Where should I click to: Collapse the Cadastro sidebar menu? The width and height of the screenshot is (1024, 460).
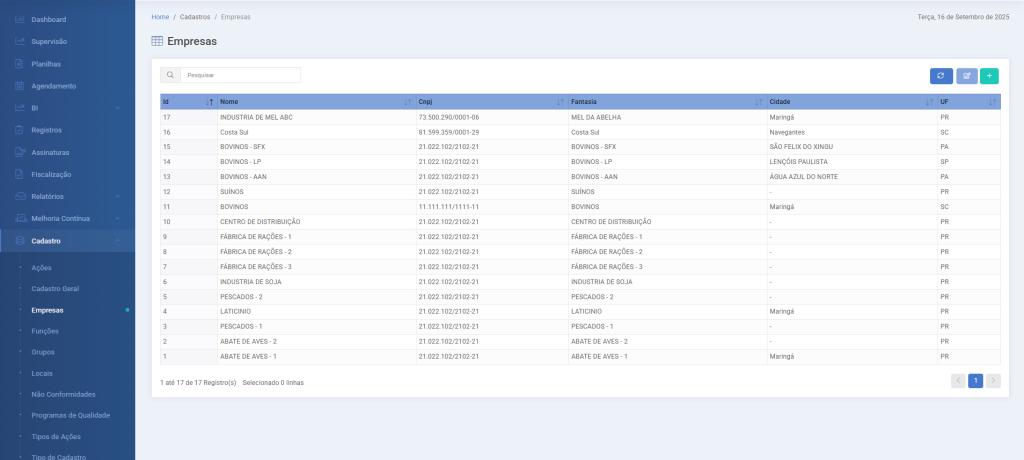click(66, 241)
